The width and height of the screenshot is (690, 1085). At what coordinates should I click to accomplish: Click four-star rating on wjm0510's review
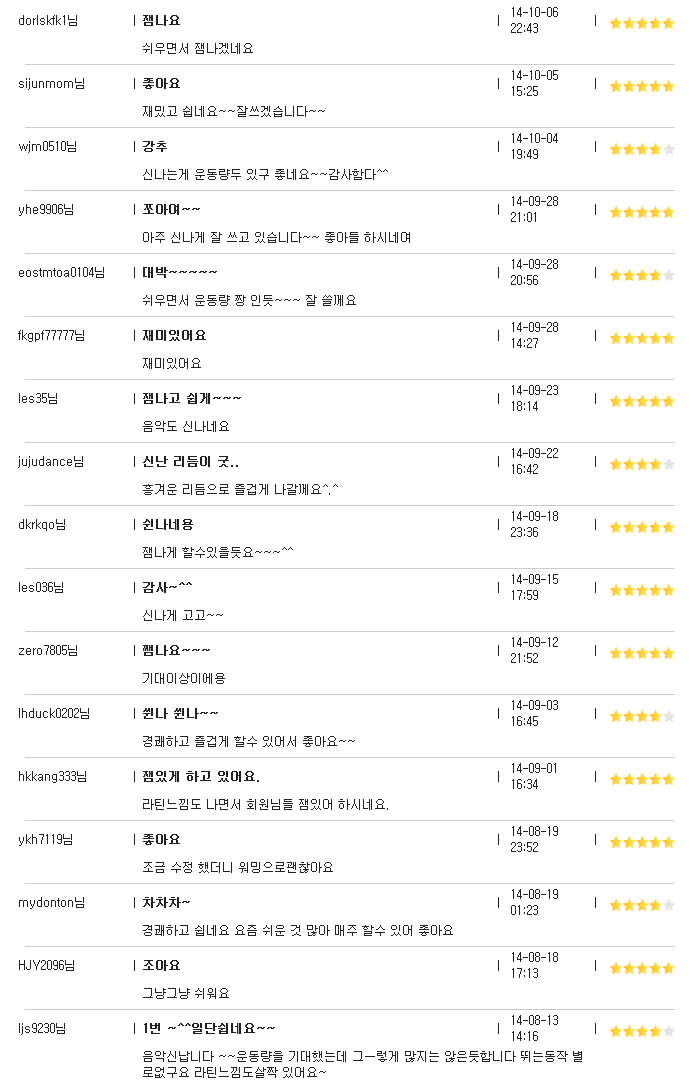coord(642,149)
